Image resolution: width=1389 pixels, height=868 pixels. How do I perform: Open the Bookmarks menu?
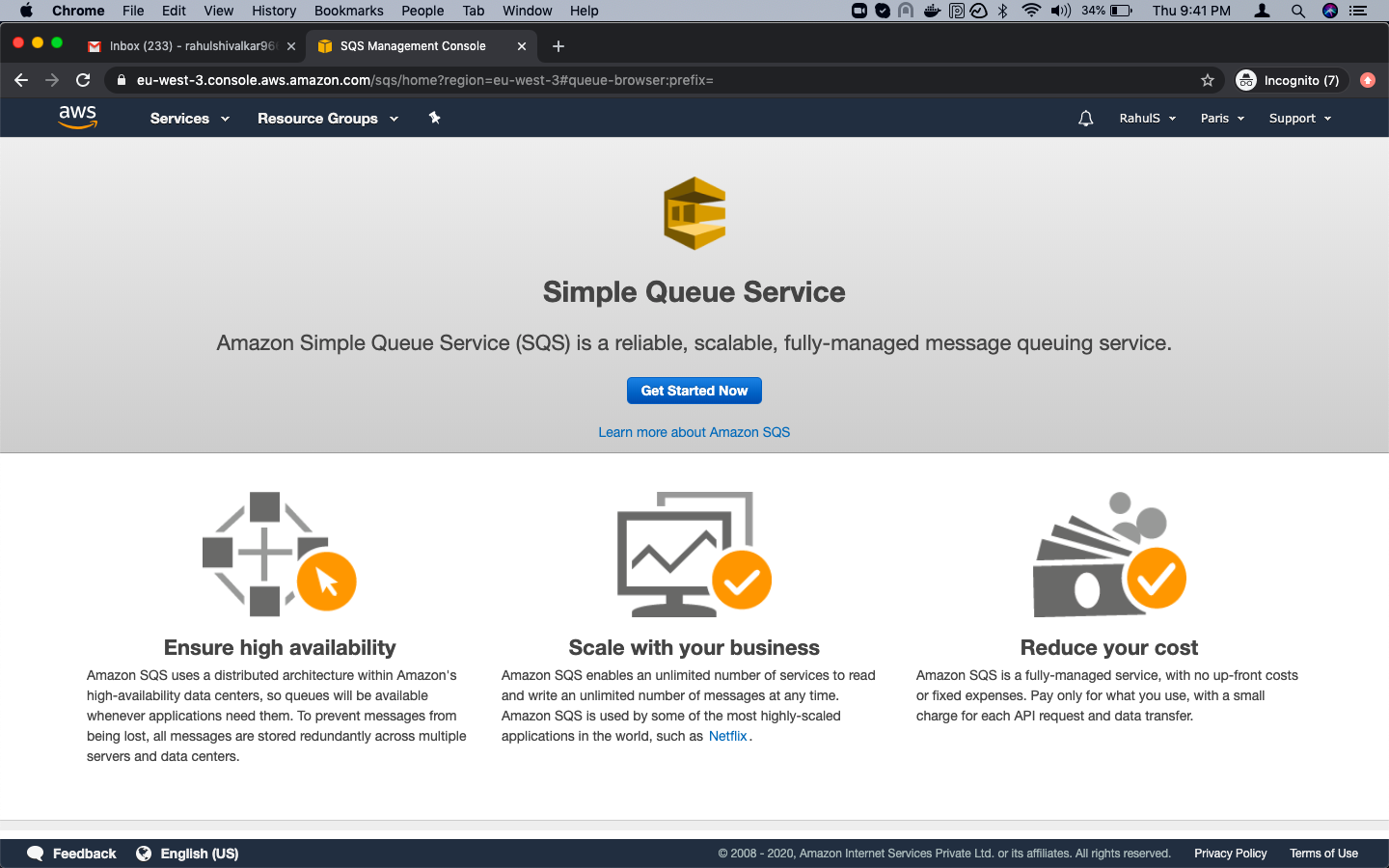(348, 11)
